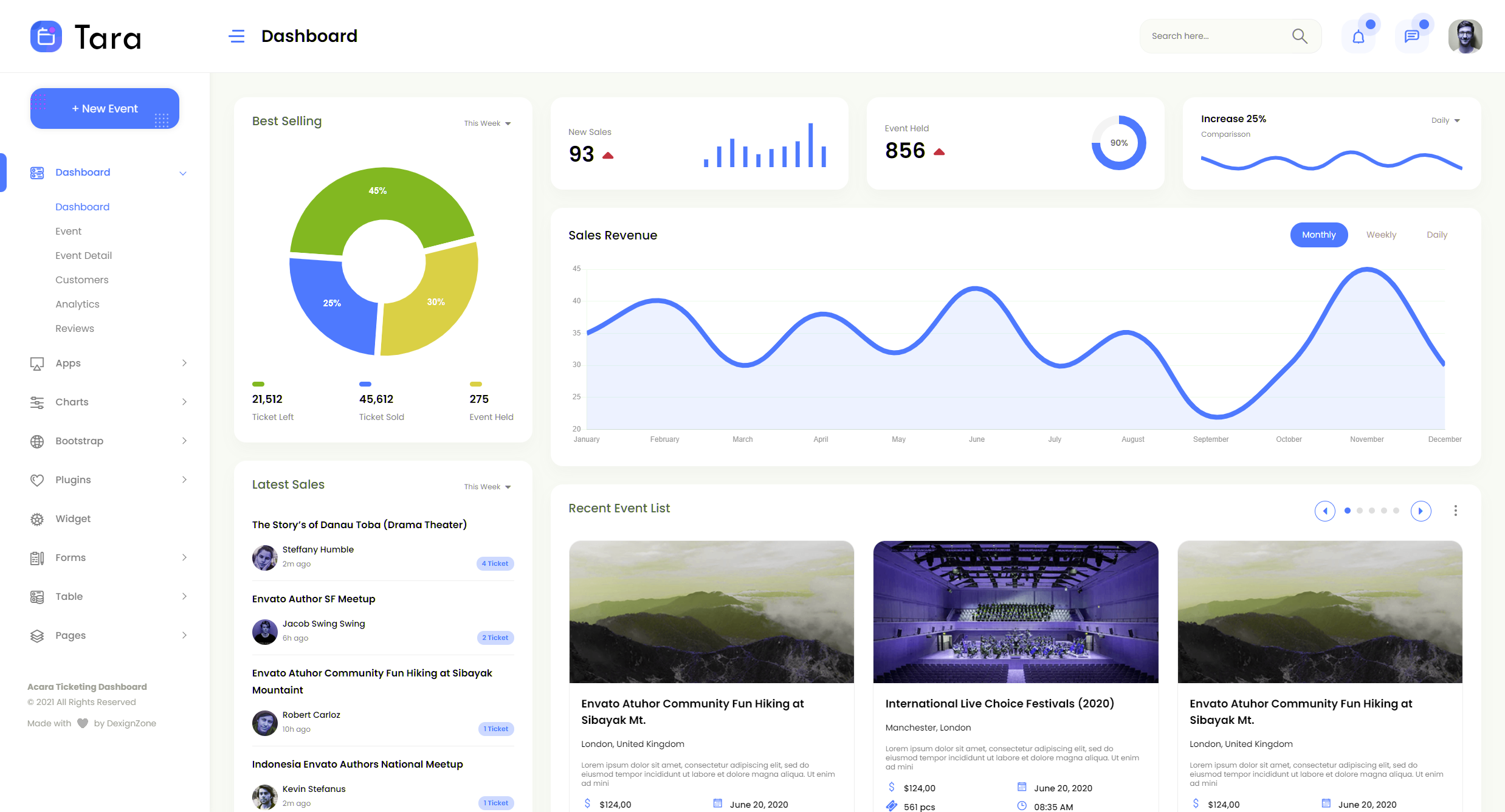Viewport: 1505px width, 812px height.
Task: Click the Charts sliders icon
Action: point(37,402)
